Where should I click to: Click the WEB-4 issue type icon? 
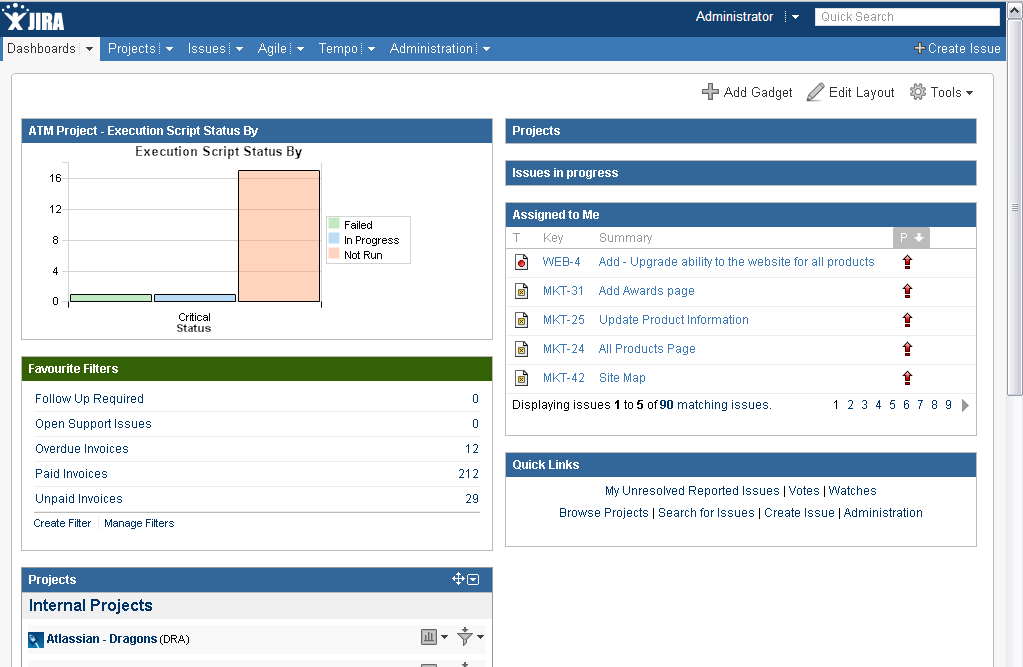click(521, 262)
